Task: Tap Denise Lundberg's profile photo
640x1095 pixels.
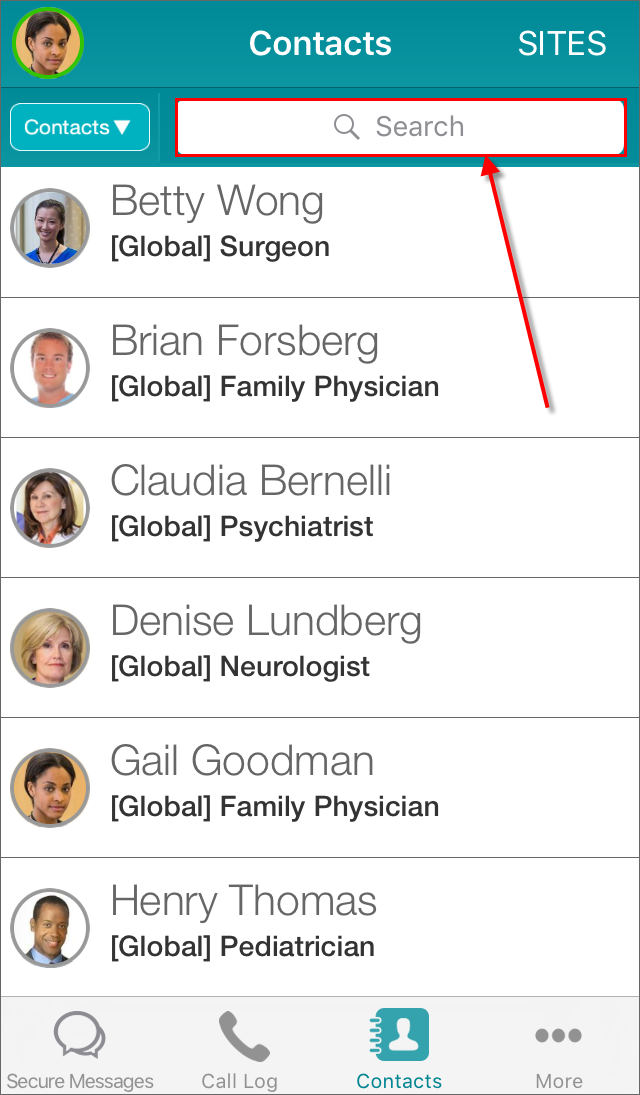Action: coord(50,648)
